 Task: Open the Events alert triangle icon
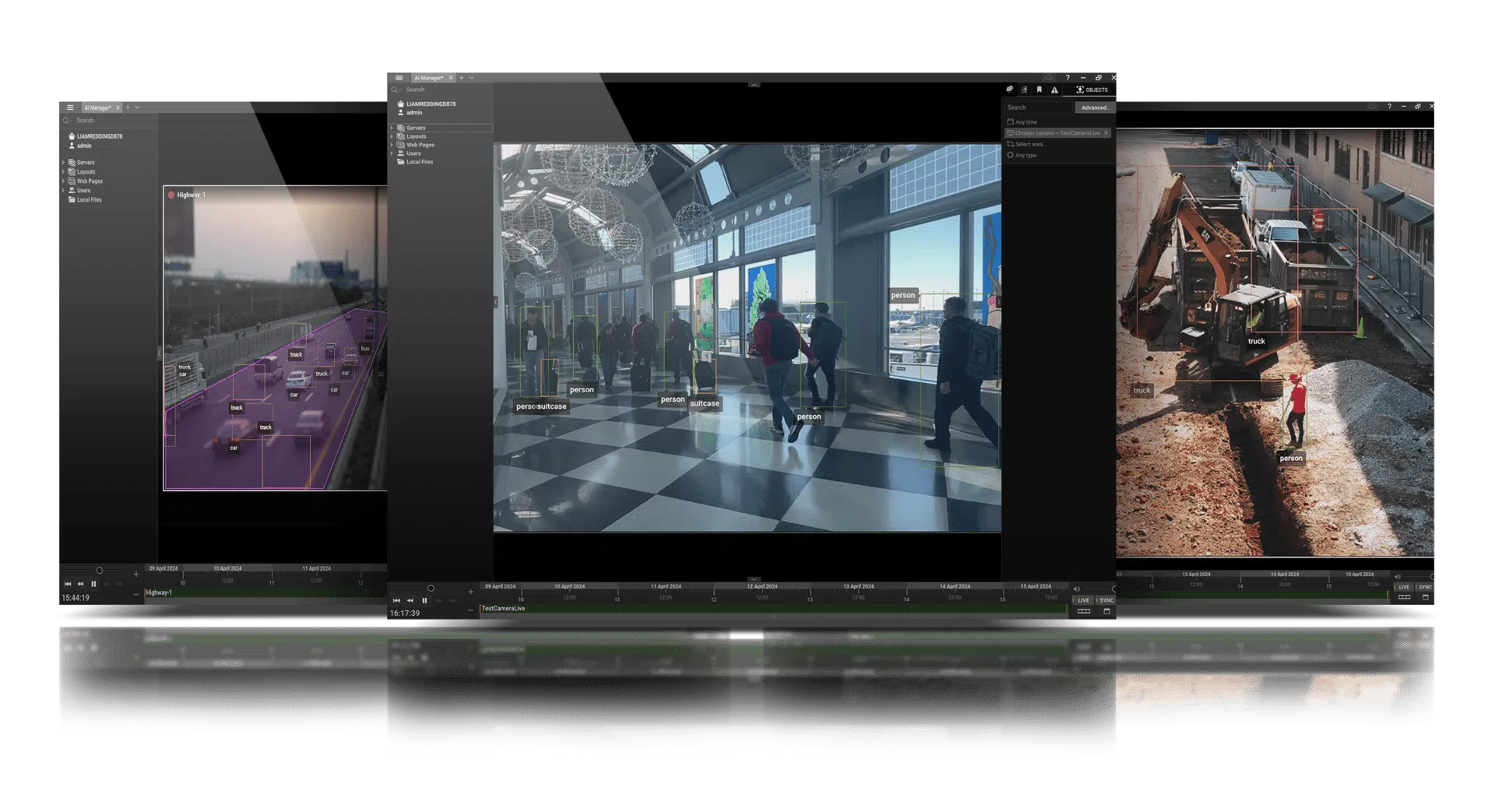[1054, 90]
